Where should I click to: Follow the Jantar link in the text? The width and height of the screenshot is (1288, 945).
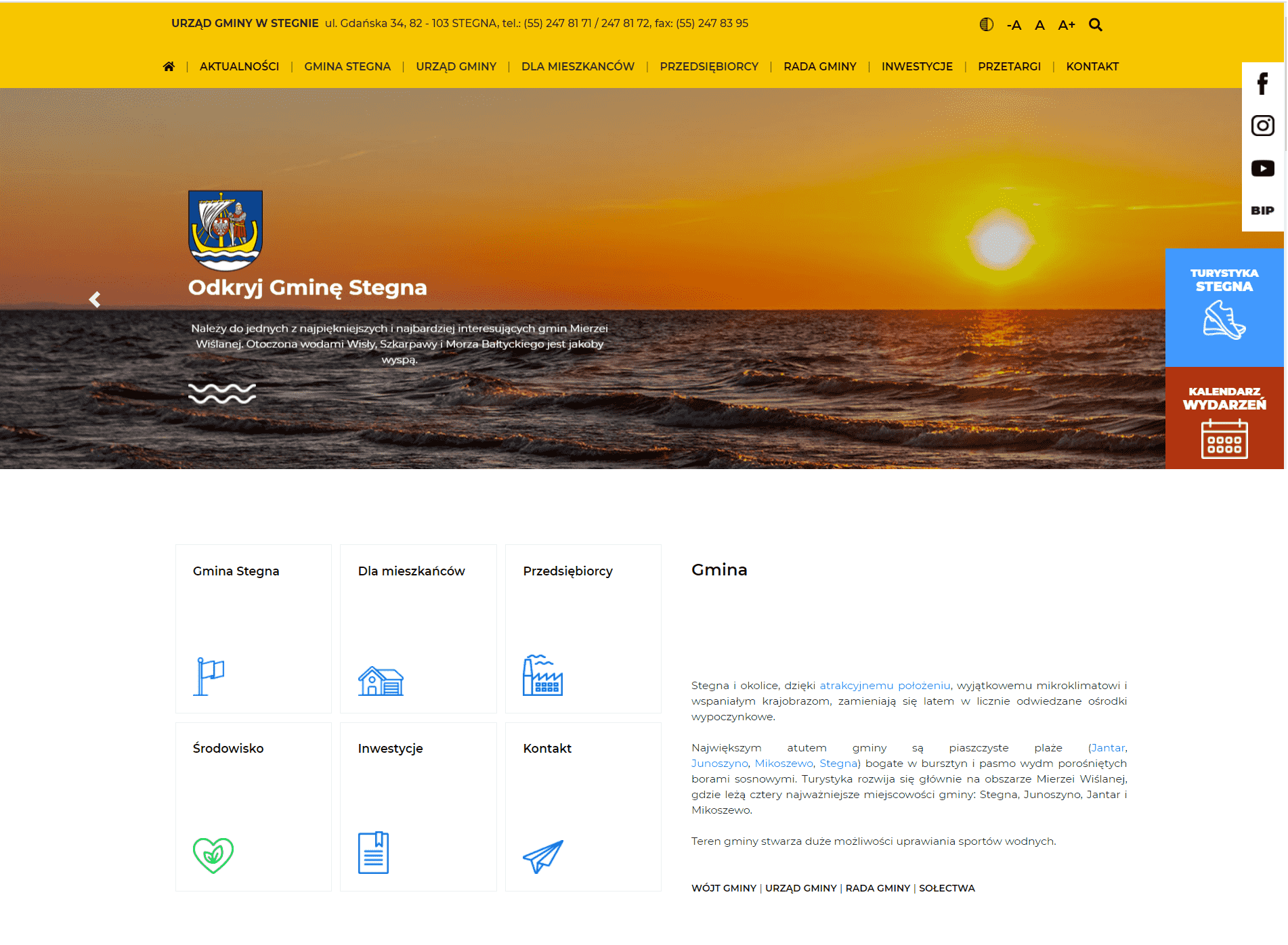1107,747
